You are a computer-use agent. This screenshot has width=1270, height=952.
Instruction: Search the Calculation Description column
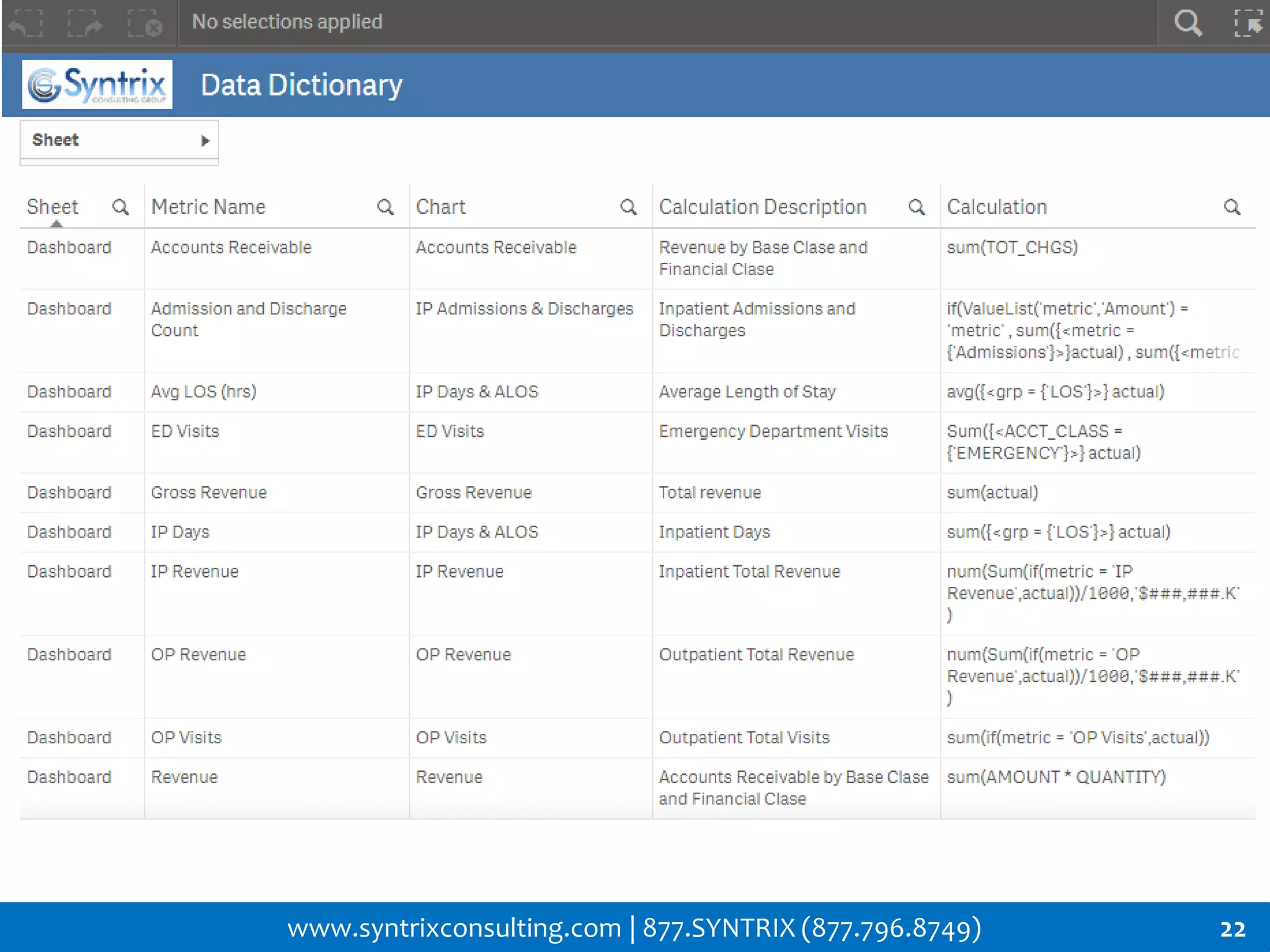(x=917, y=207)
